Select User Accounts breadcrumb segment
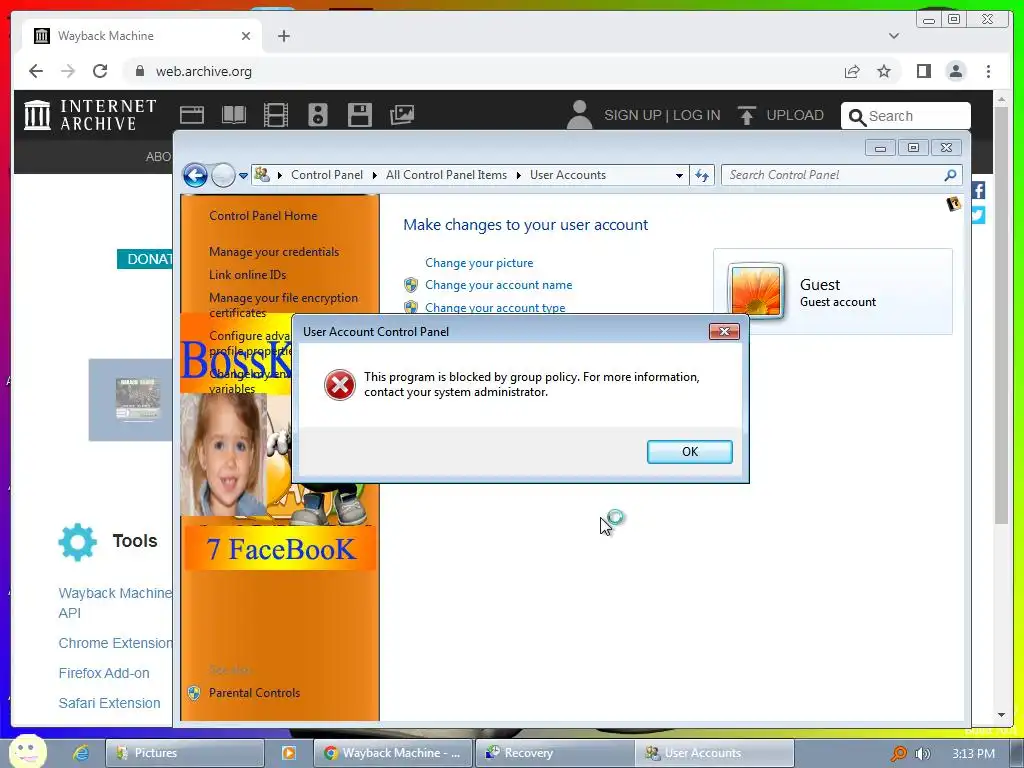 coord(568,175)
